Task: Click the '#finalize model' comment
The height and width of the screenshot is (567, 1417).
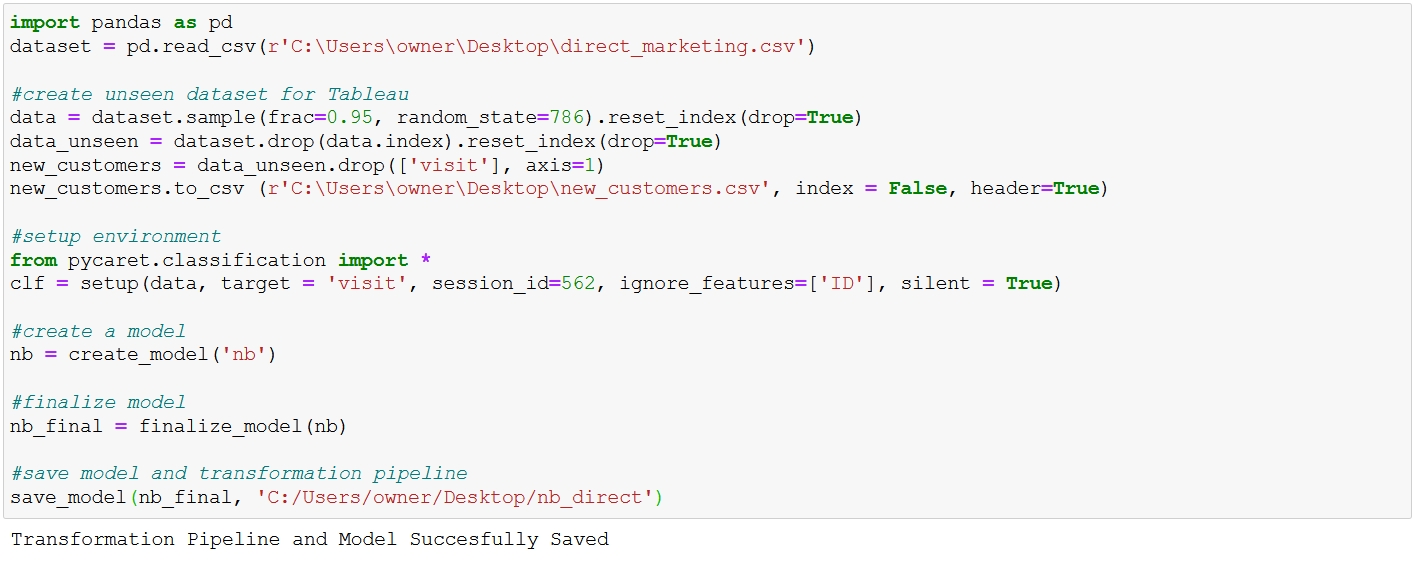Action: point(98,403)
